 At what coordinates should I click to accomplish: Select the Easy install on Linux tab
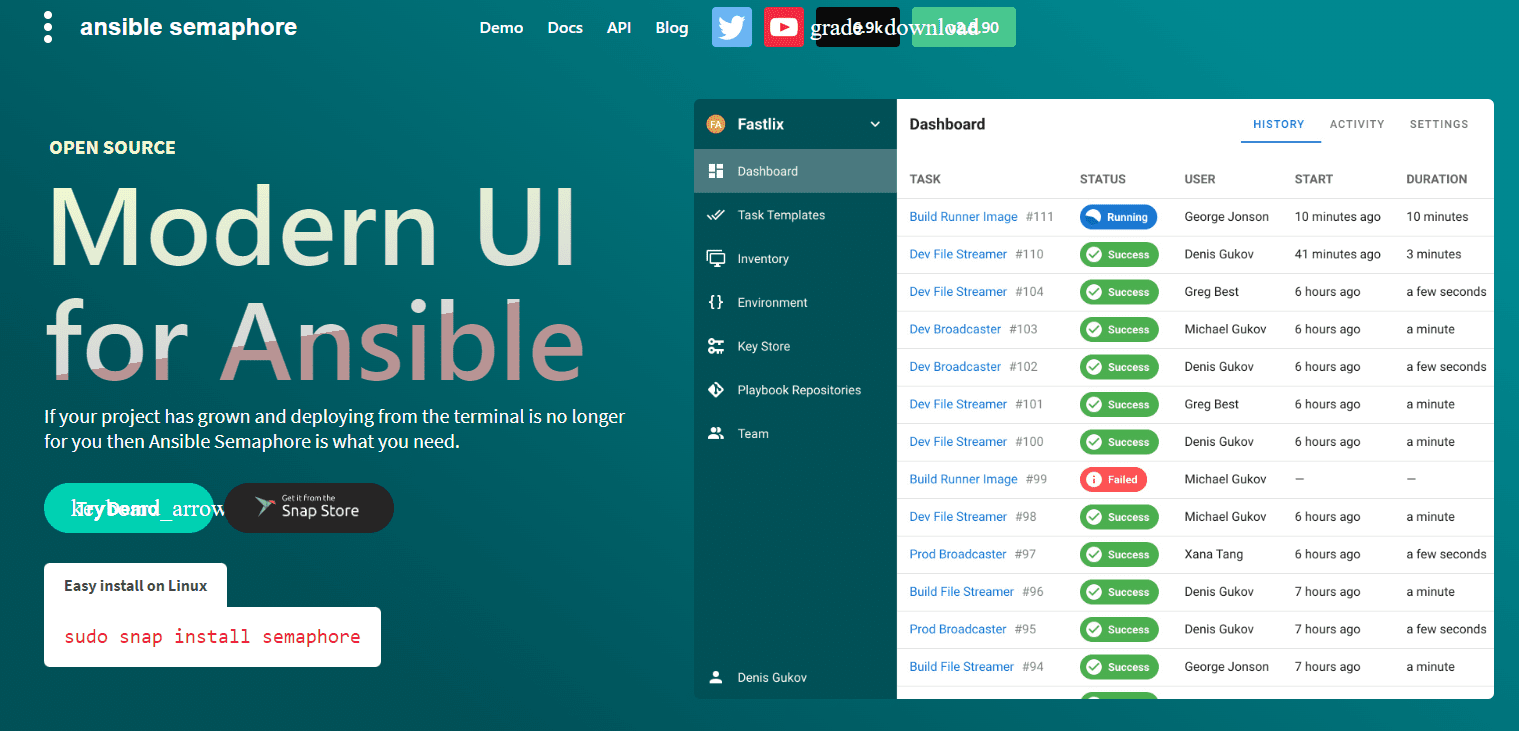[135, 585]
